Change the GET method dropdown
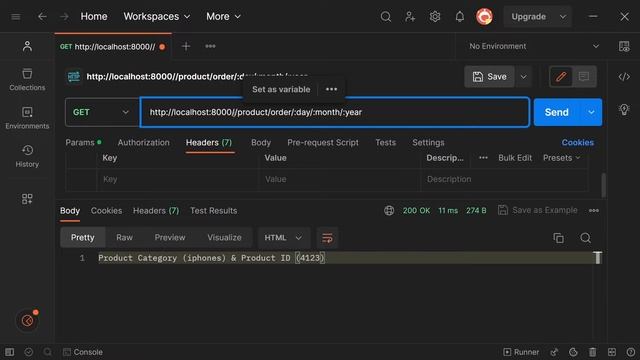This screenshot has width=640, height=360. point(101,112)
